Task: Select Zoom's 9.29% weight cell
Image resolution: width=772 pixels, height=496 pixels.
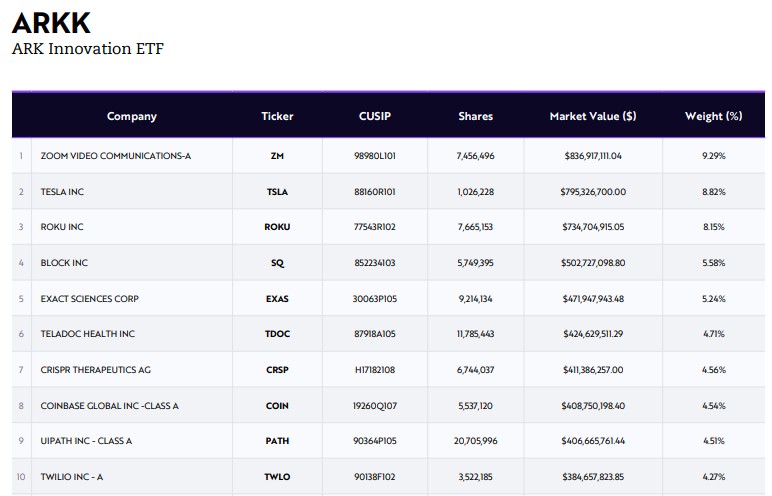Action: point(713,156)
